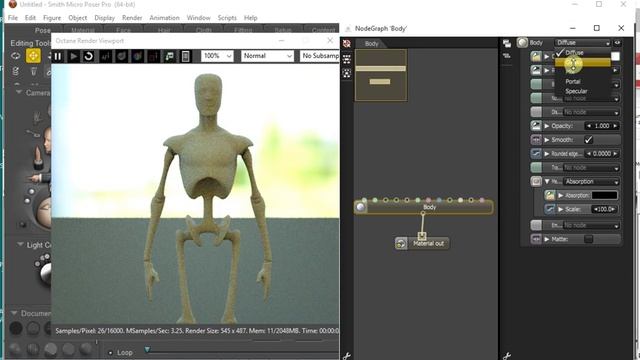Viewport: 640px width, 360px height.
Task: Open the Normal render mode dropdown
Action: [x=267, y=56]
